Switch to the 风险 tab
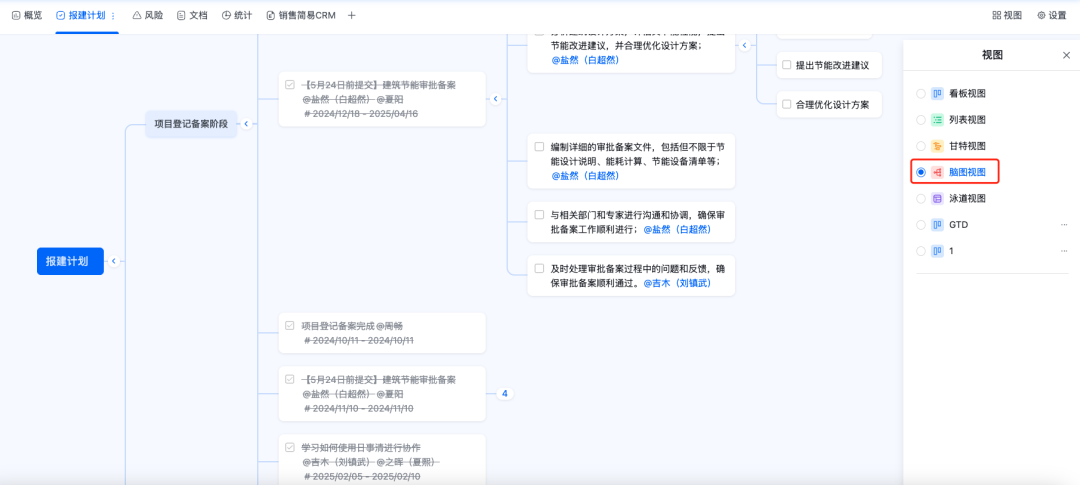 click(148, 15)
